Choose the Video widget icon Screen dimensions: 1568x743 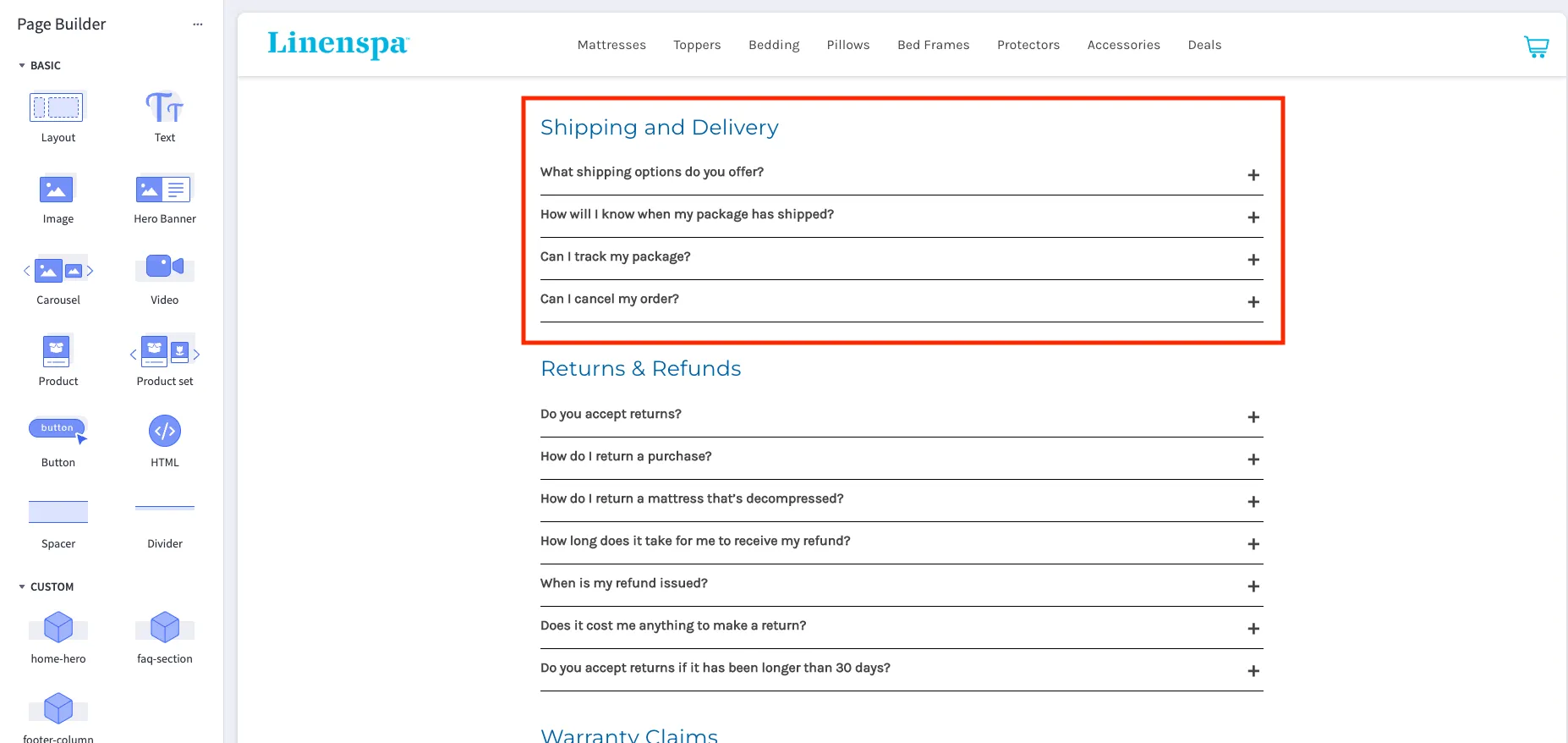pyautogui.click(x=164, y=267)
